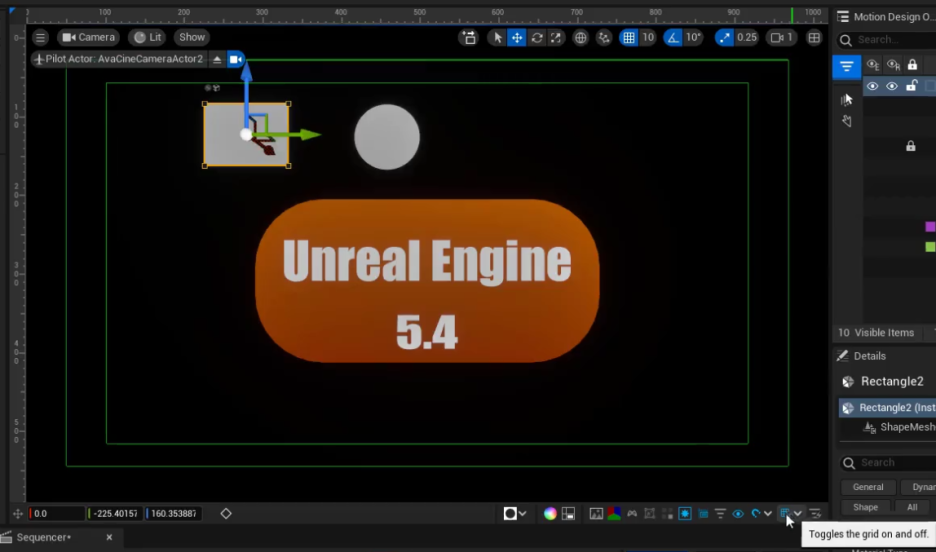The image size is (936, 552).
Task: Click the blue calendar-style icon
Action: tap(703, 513)
